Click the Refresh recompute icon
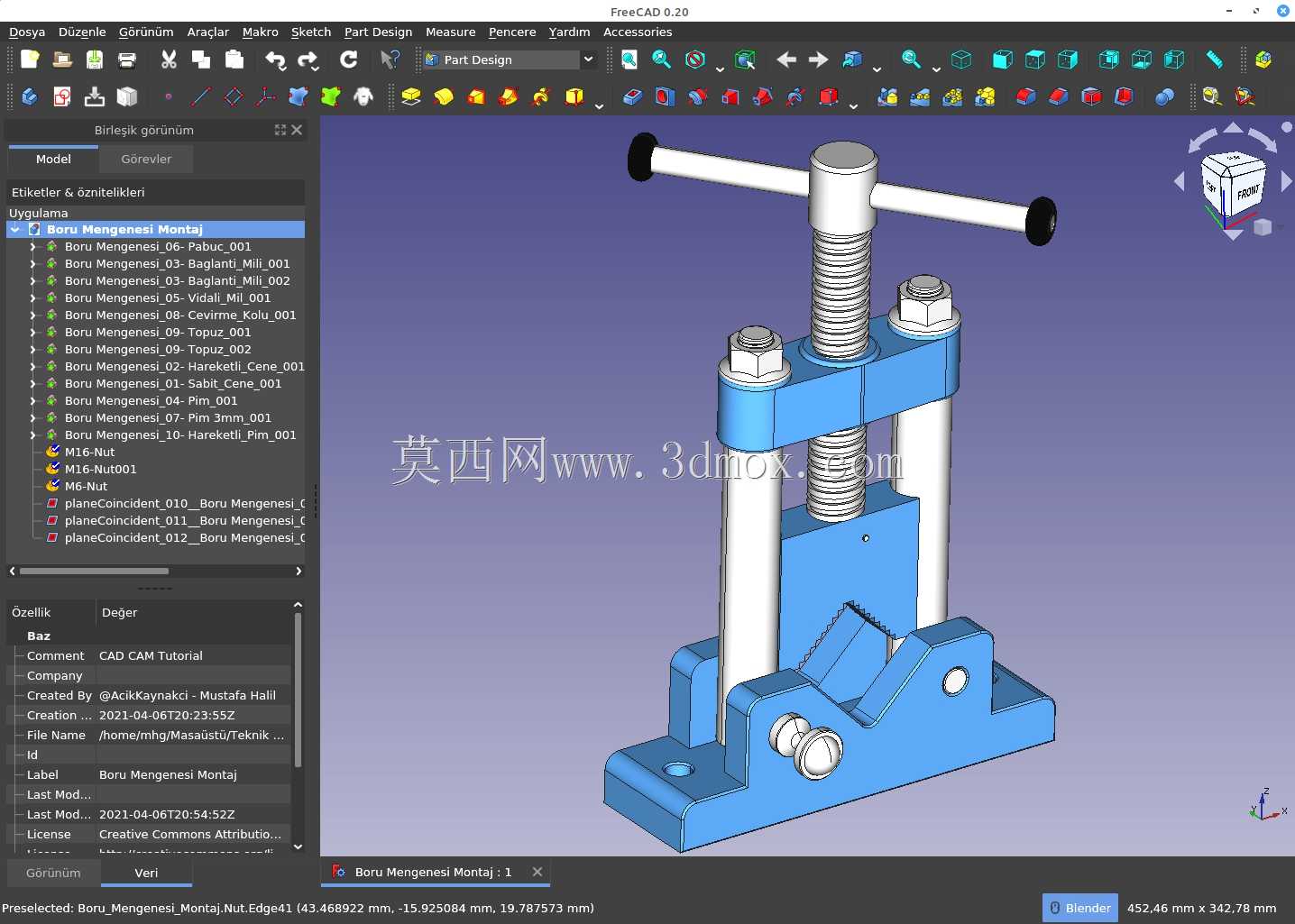 point(348,59)
